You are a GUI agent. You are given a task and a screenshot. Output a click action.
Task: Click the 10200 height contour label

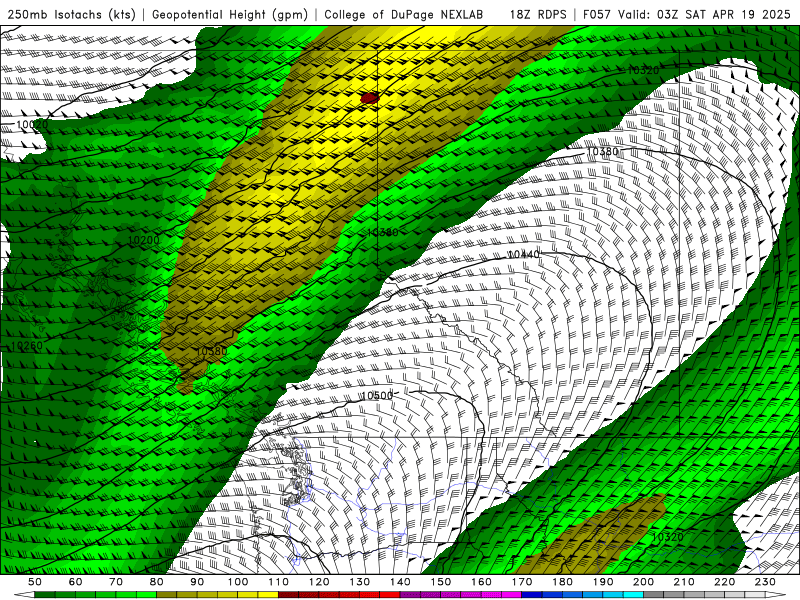pos(143,240)
